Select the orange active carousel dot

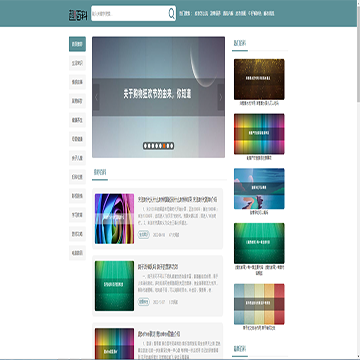click(164, 146)
